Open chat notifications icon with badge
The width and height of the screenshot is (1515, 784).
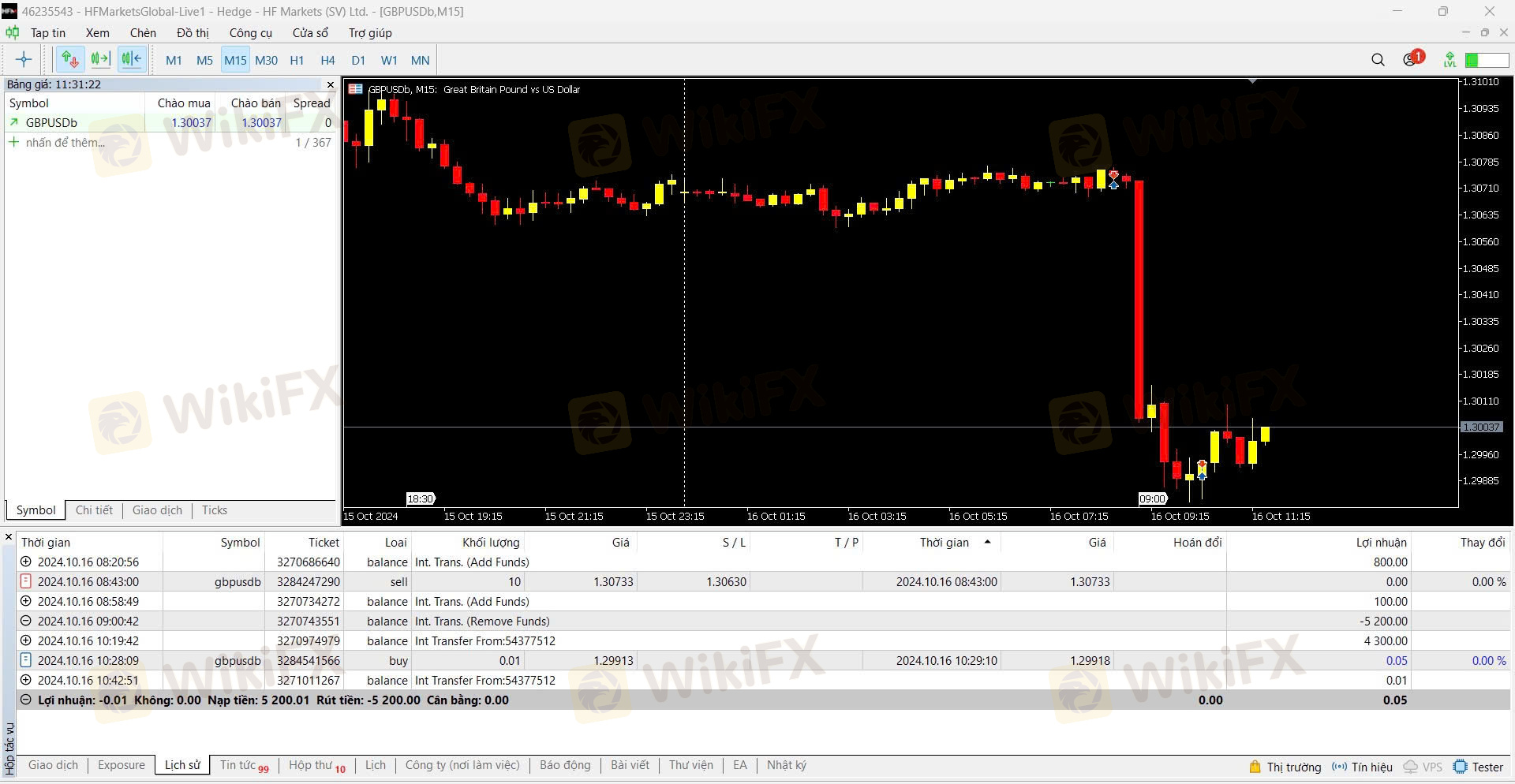(x=1412, y=59)
